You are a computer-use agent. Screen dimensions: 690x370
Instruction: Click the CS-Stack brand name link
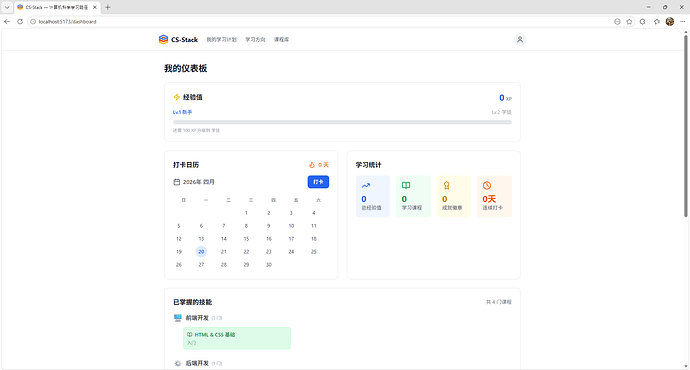click(184, 40)
